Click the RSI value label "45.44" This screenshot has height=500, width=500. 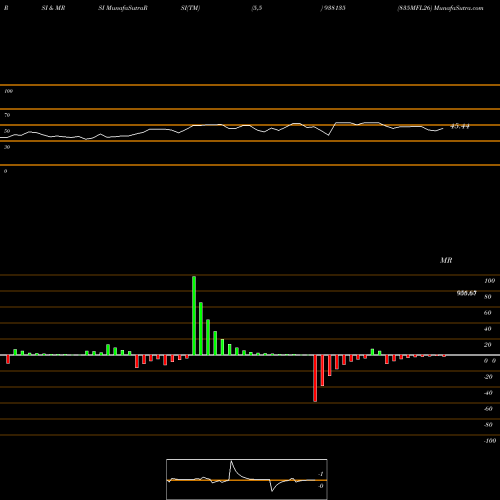(460, 126)
